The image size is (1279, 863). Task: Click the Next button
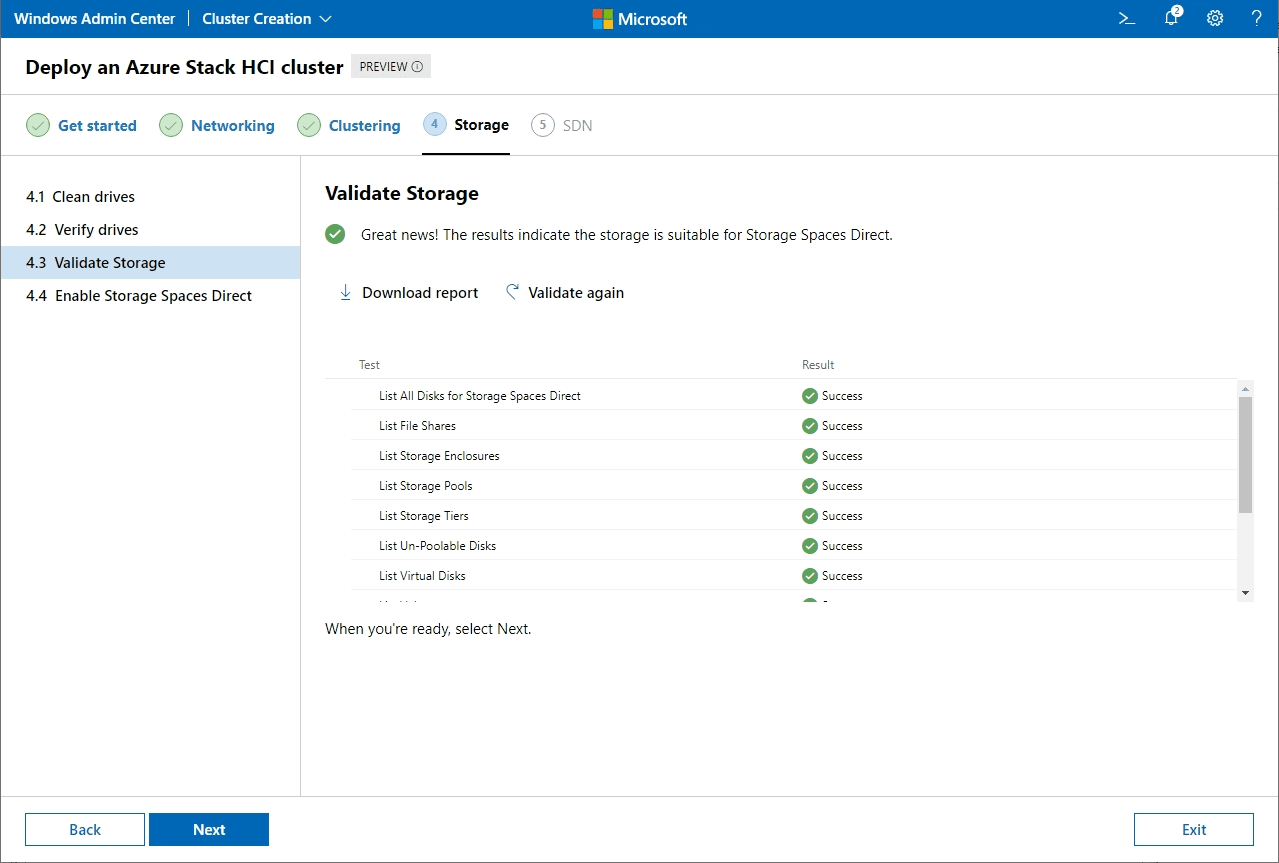click(x=209, y=829)
